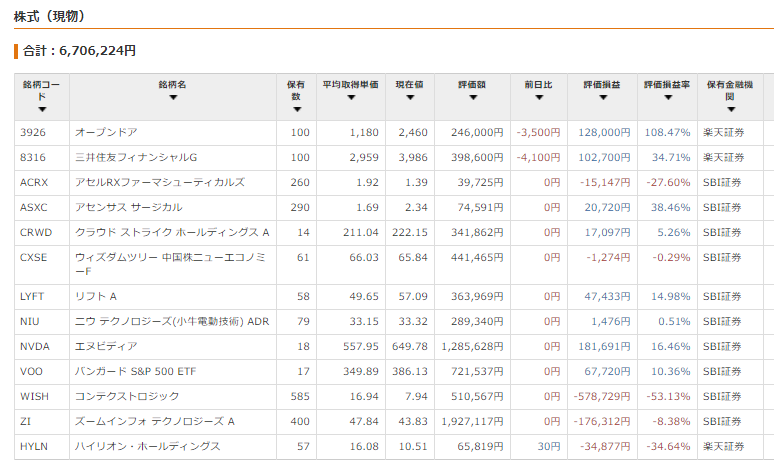Click valuation 1,285,628円 for NVDA
The height and width of the screenshot is (474, 774).
[x=472, y=347]
